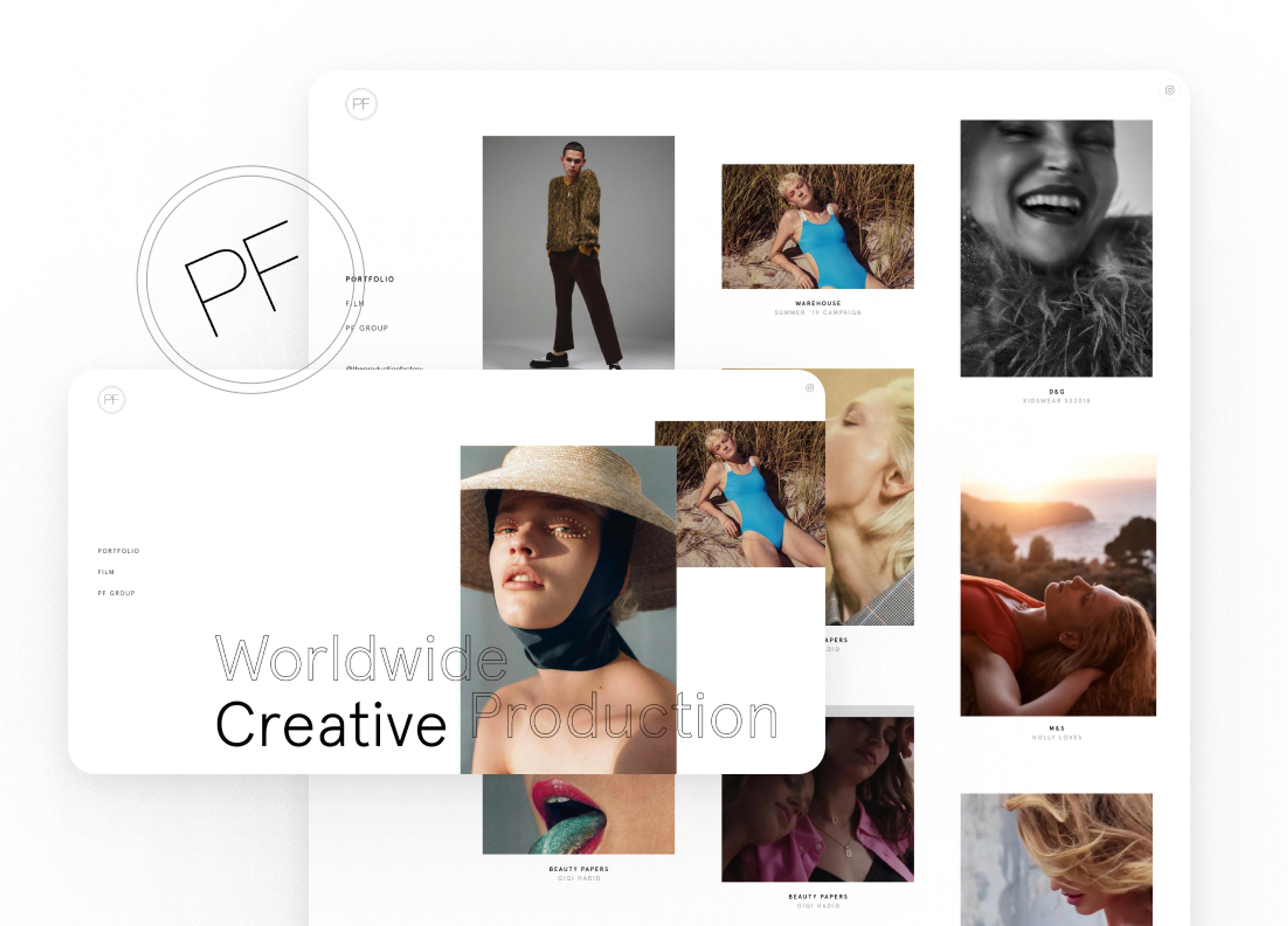
Task: Open Instagram icon in the back window
Action: (1170, 90)
